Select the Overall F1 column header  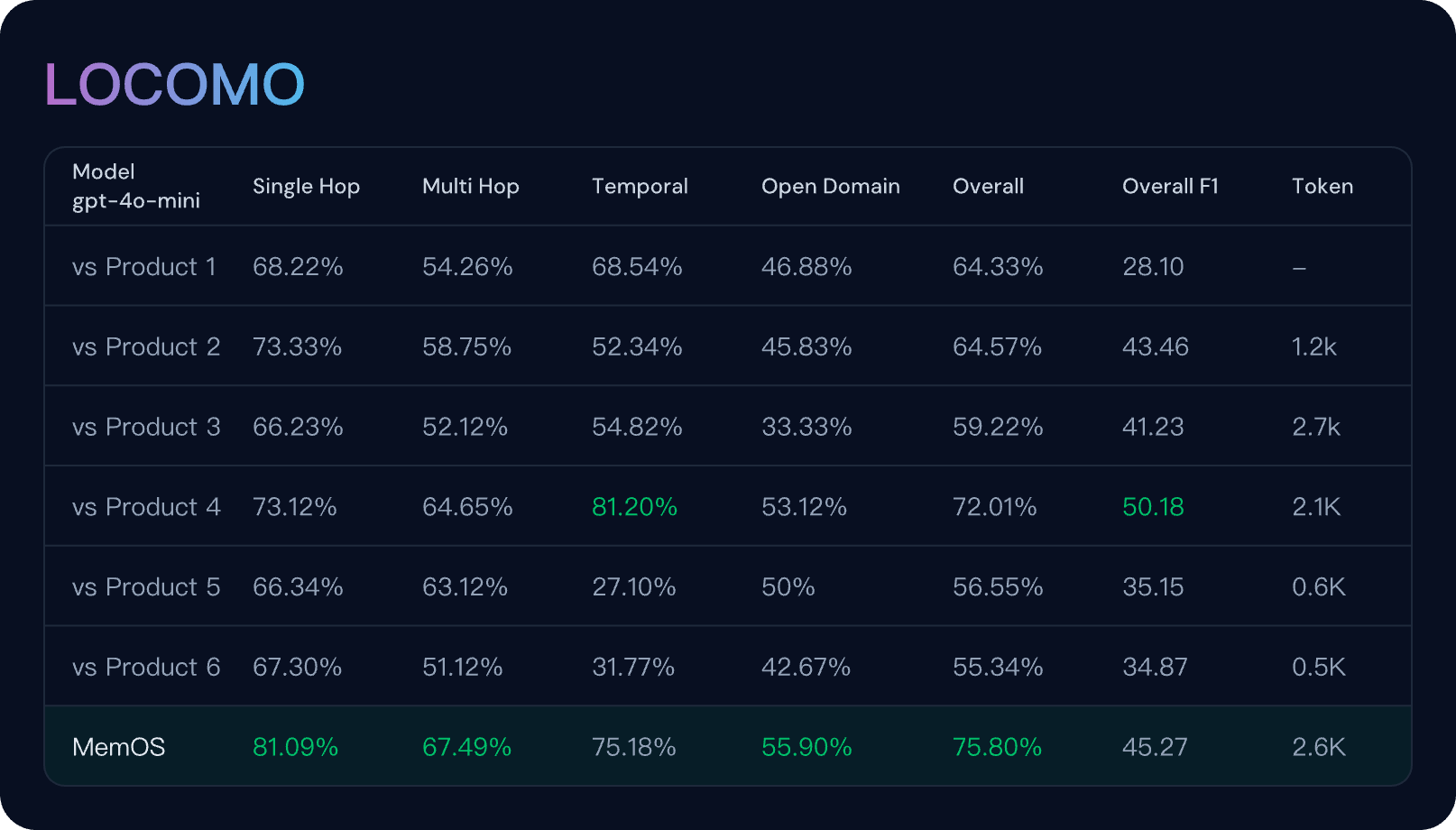(1170, 187)
